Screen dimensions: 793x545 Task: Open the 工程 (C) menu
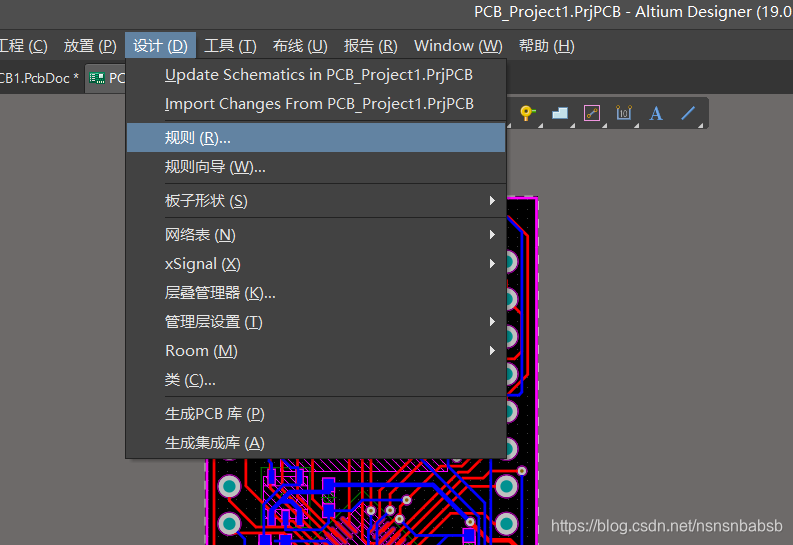coord(24,46)
